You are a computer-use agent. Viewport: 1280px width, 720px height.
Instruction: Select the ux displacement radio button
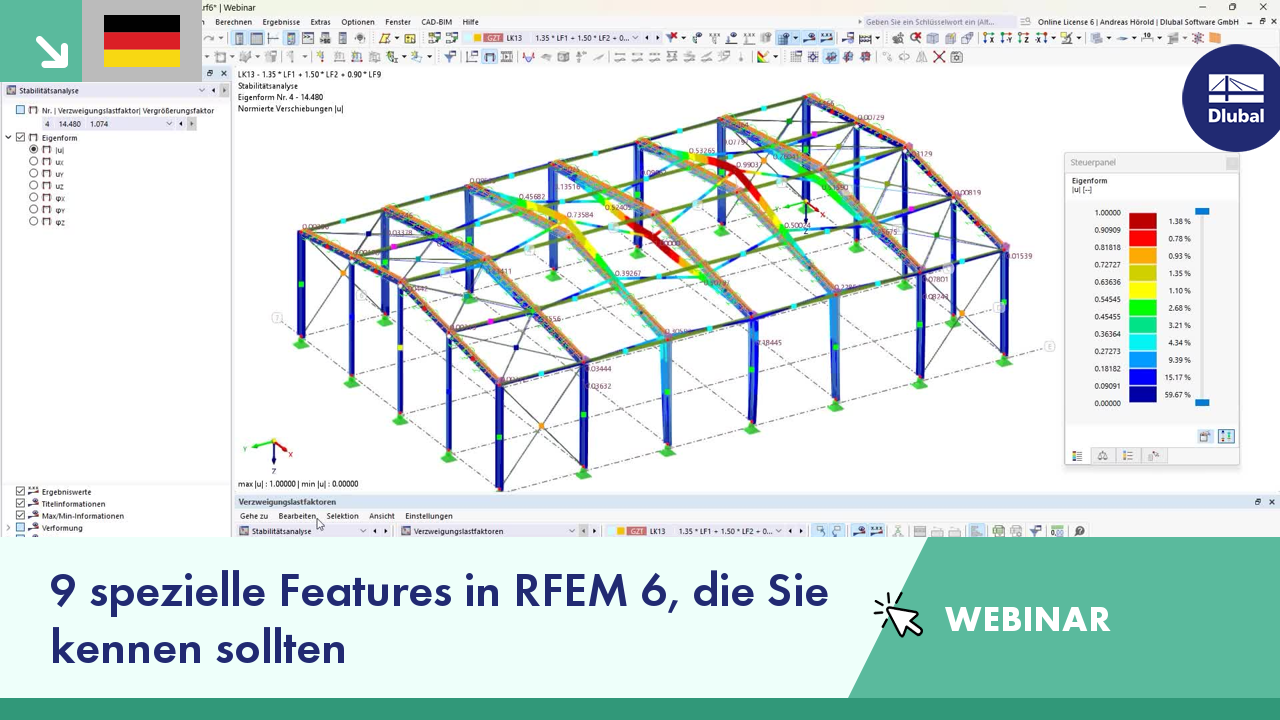33,161
